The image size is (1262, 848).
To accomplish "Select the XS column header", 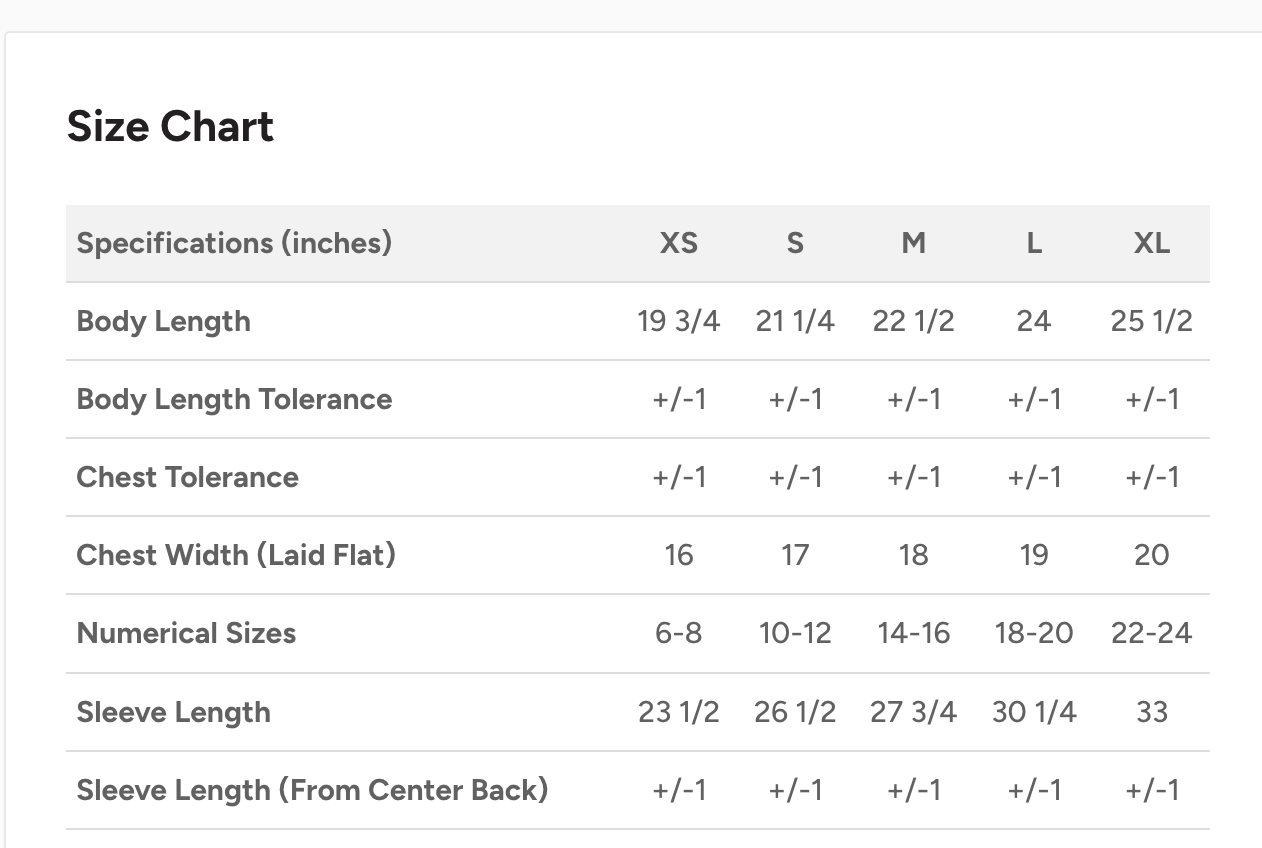I will [x=678, y=243].
